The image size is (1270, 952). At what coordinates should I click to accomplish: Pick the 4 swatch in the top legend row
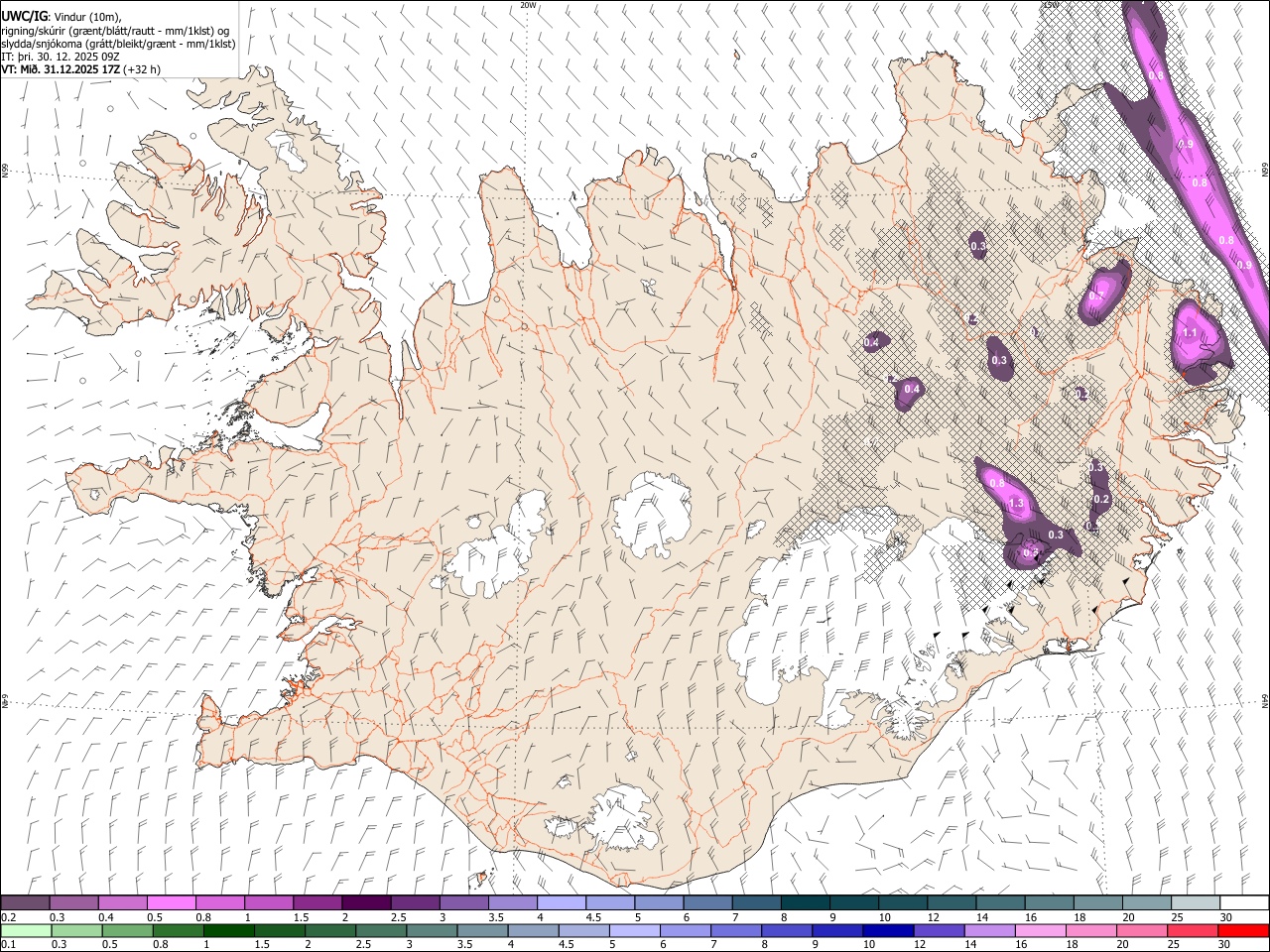coord(561,902)
